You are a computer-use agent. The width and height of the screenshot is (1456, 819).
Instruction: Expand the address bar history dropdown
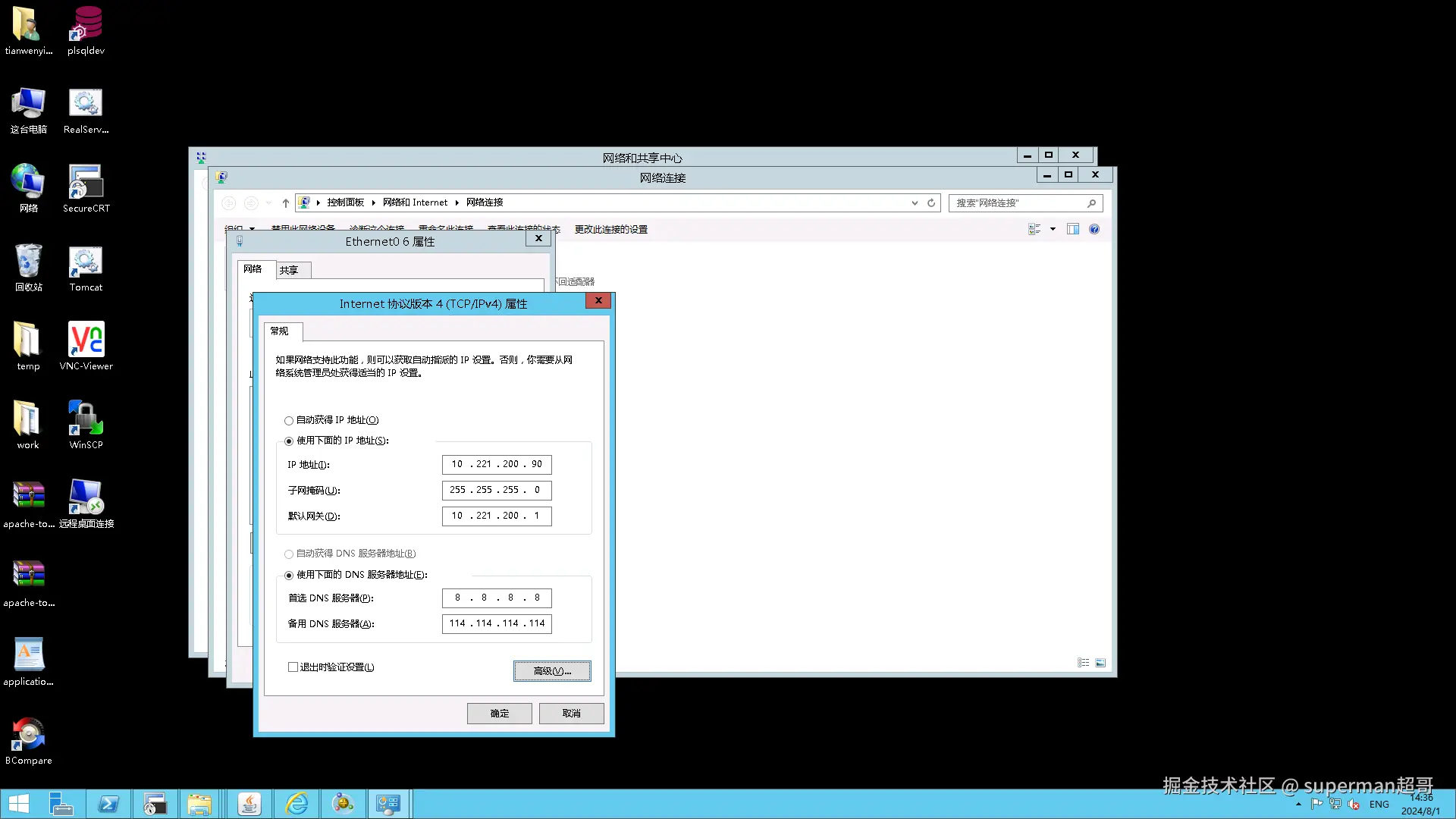coord(915,202)
